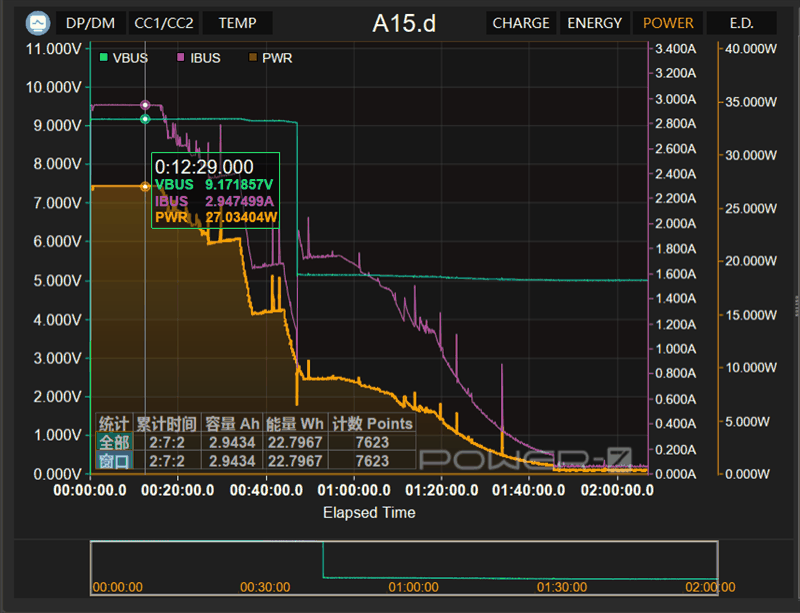This screenshot has width=800, height=613.
Task: Switch to the DP/DM tab
Action: pyautogui.click(x=90, y=23)
